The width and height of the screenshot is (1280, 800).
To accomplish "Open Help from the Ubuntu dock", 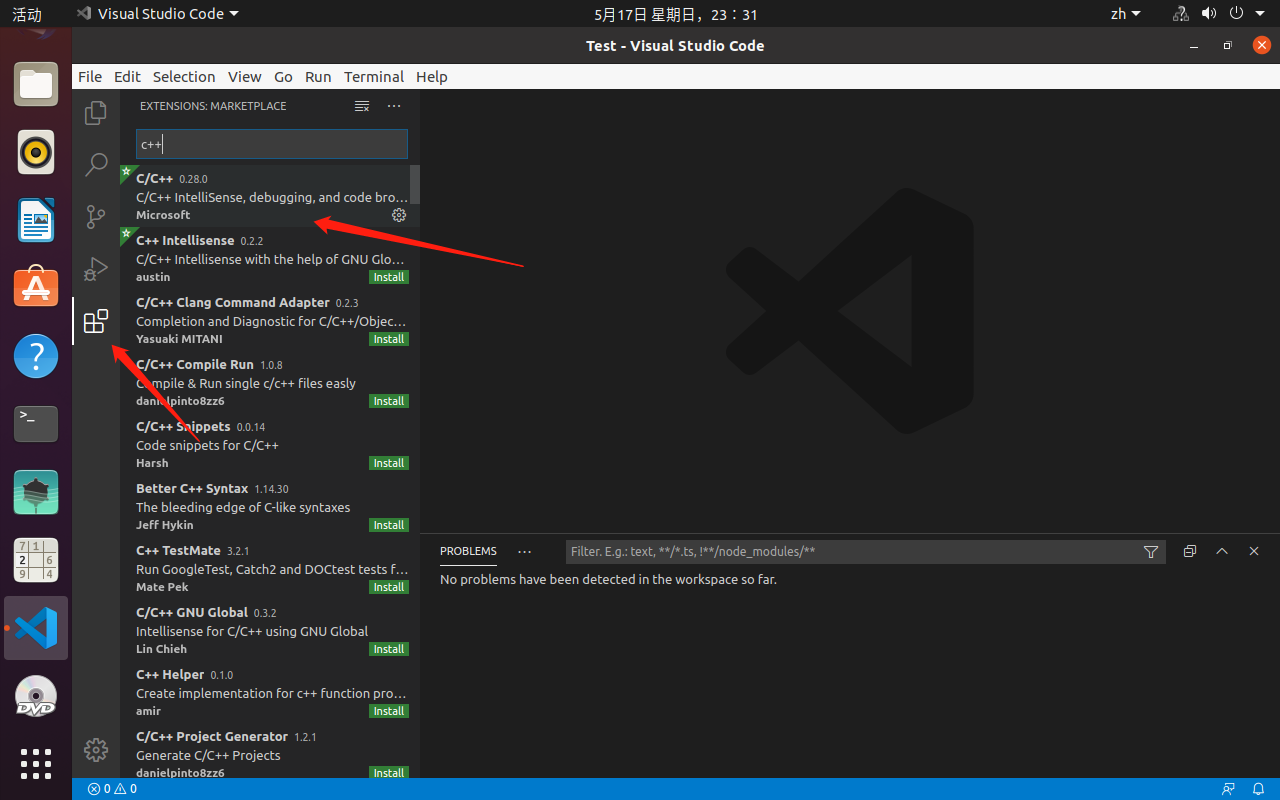I will point(36,356).
